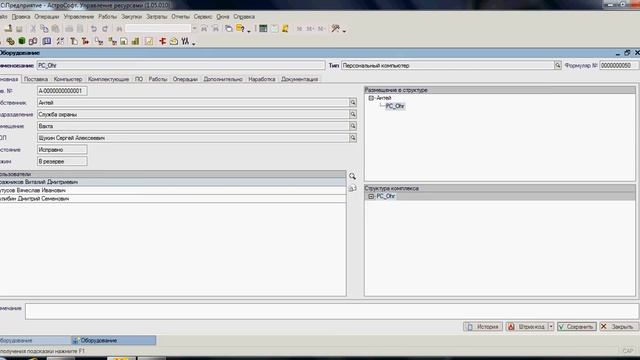The height and width of the screenshot is (360, 640).
Task: Switch to the Комплектующие tab
Action: tap(109, 79)
